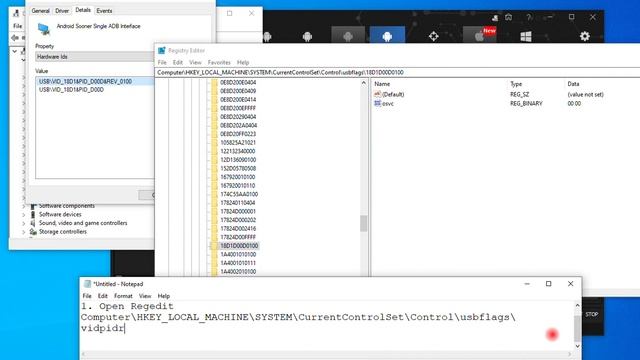Click the grey Android tab beside the blue one
640x360 pixels.
pyautogui.click(x=348, y=36)
